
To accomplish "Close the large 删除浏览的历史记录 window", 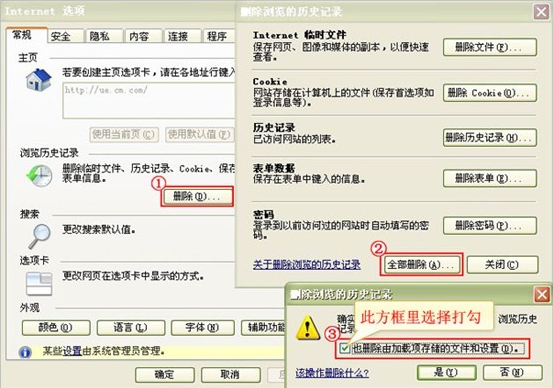I will point(541,12).
